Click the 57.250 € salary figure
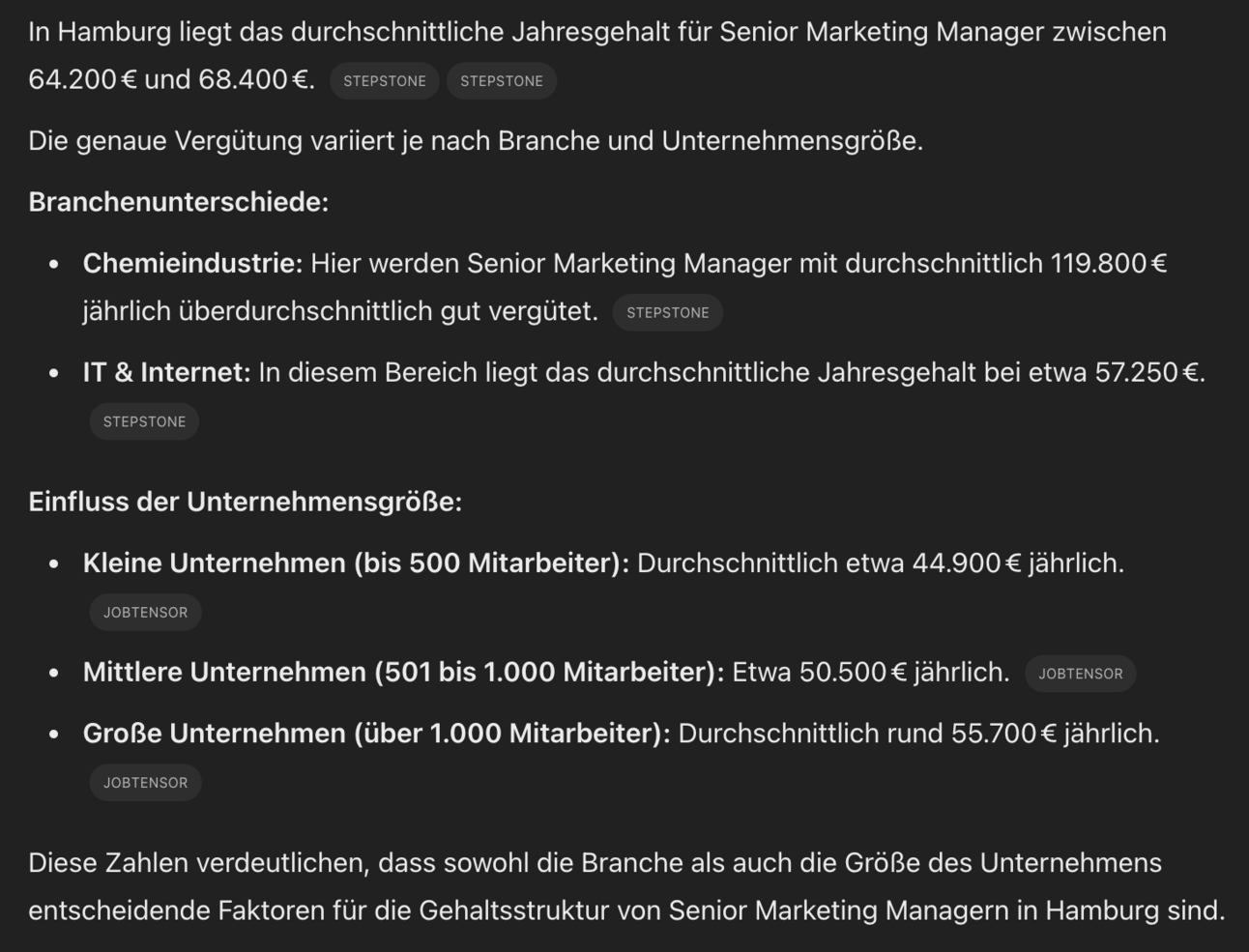This screenshot has height=952, width=1249. (1147, 372)
